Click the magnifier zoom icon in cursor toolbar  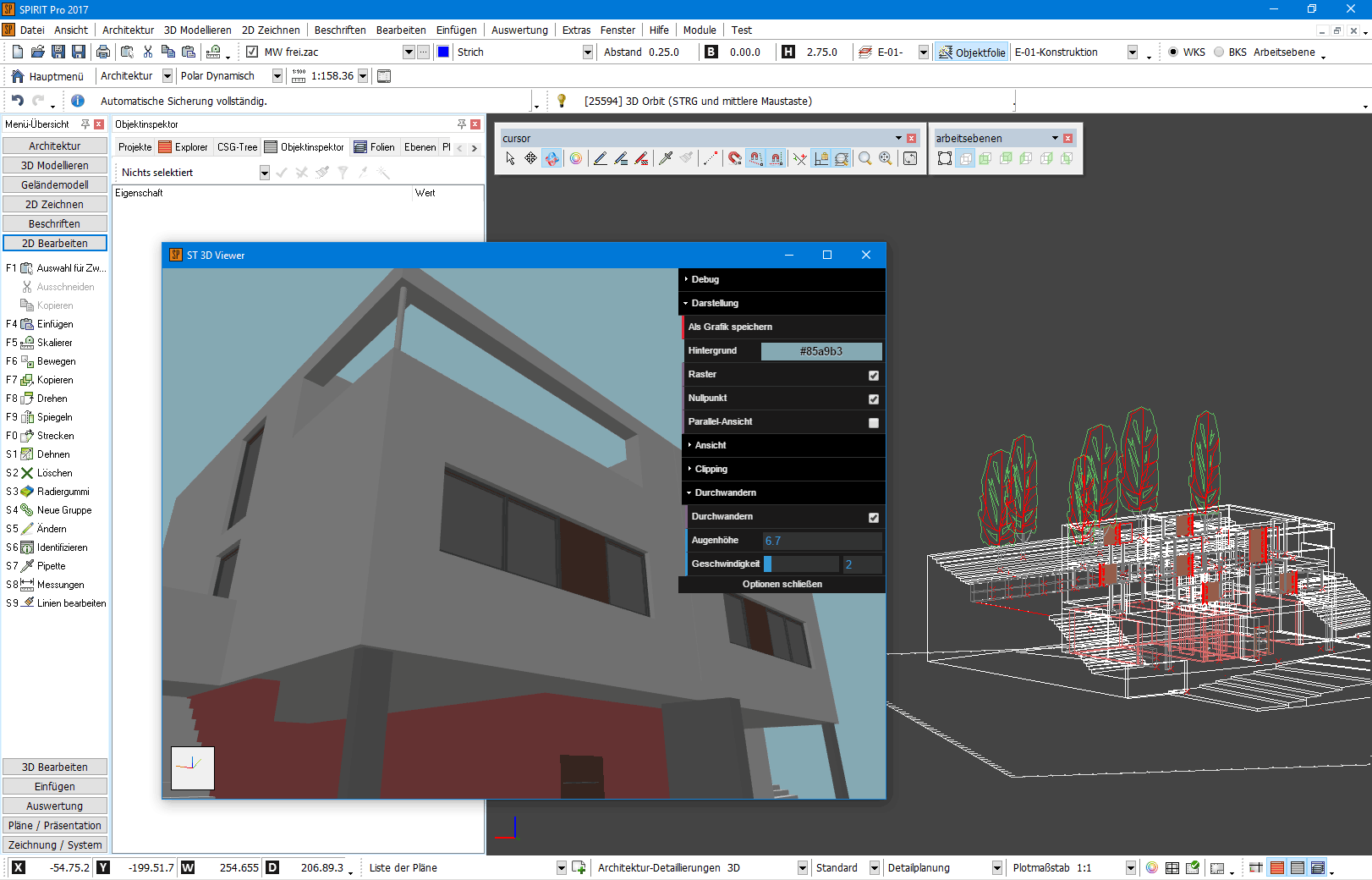tap(864, 158)
